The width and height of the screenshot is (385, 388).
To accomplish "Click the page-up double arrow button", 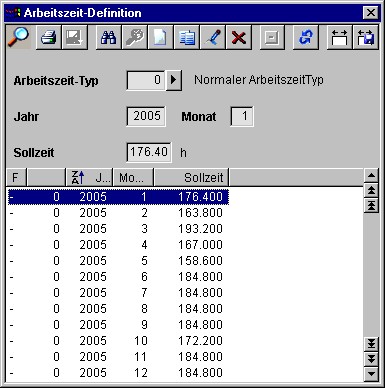I will 371,190.
